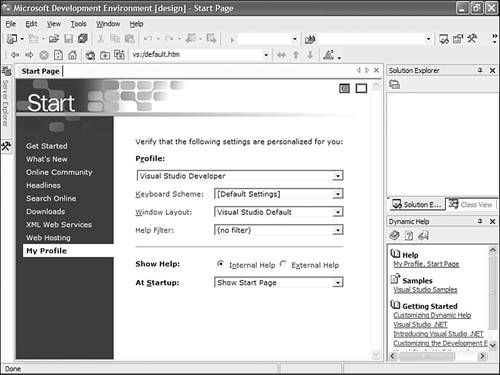Expand the solution configuration dropdown
The height and width of the screenshot is (375, 500).
click(x=295, y=39)
